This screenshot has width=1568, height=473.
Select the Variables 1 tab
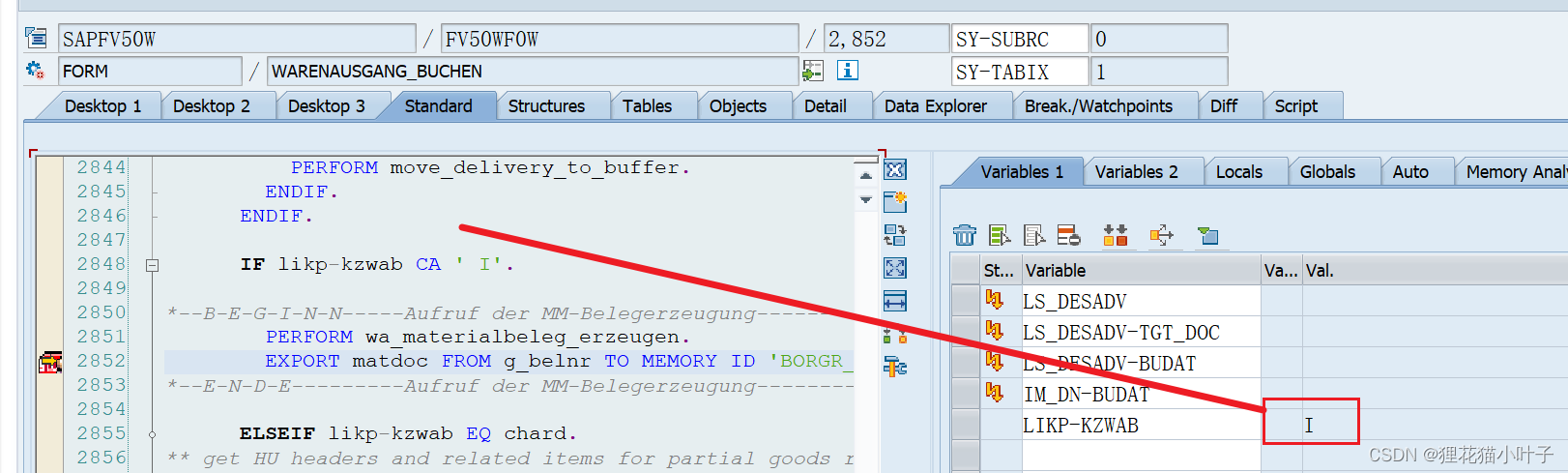1022,172
